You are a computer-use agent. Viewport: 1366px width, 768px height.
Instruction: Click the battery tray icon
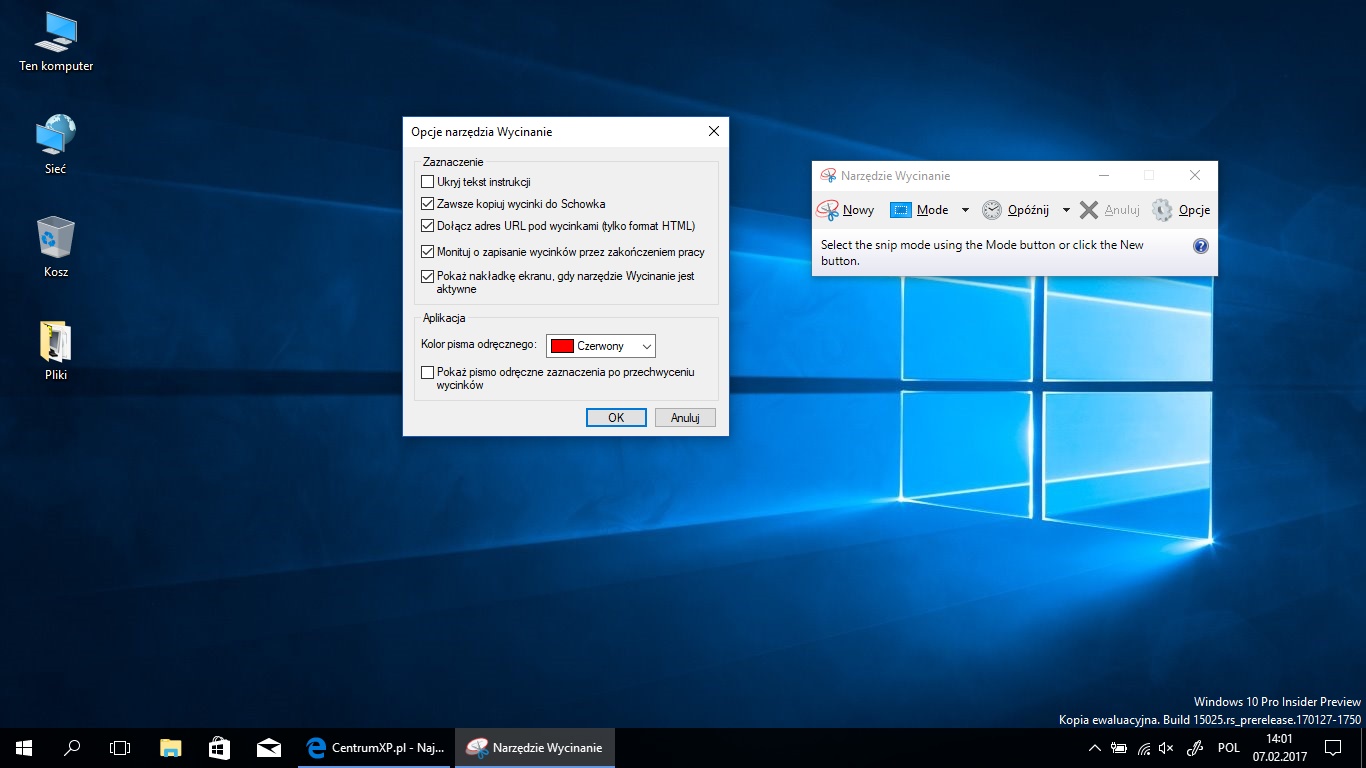(x=1119, y=747)
